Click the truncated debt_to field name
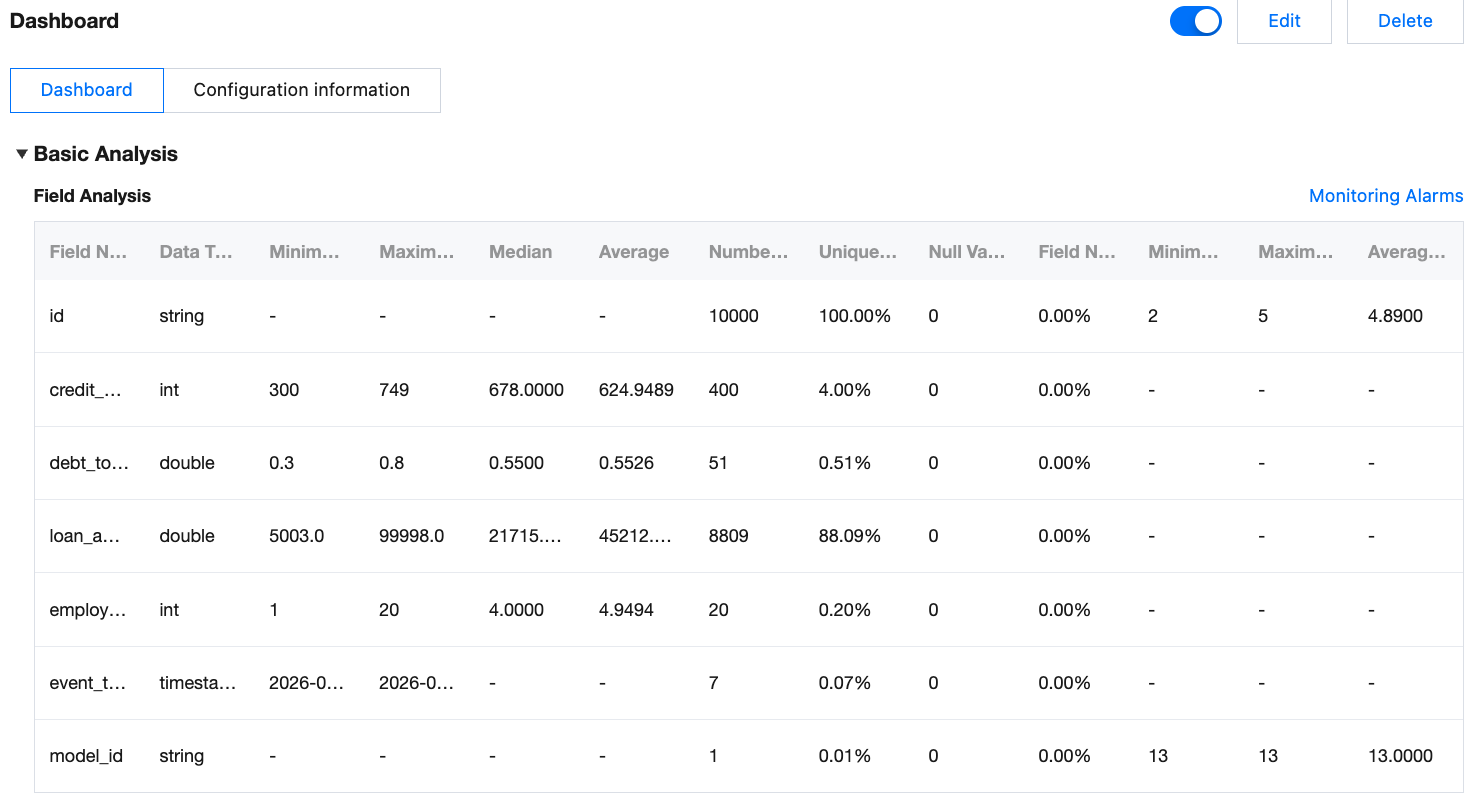Image resolution: width=1476 pixels, height=804 pixels. coord(88,463)
